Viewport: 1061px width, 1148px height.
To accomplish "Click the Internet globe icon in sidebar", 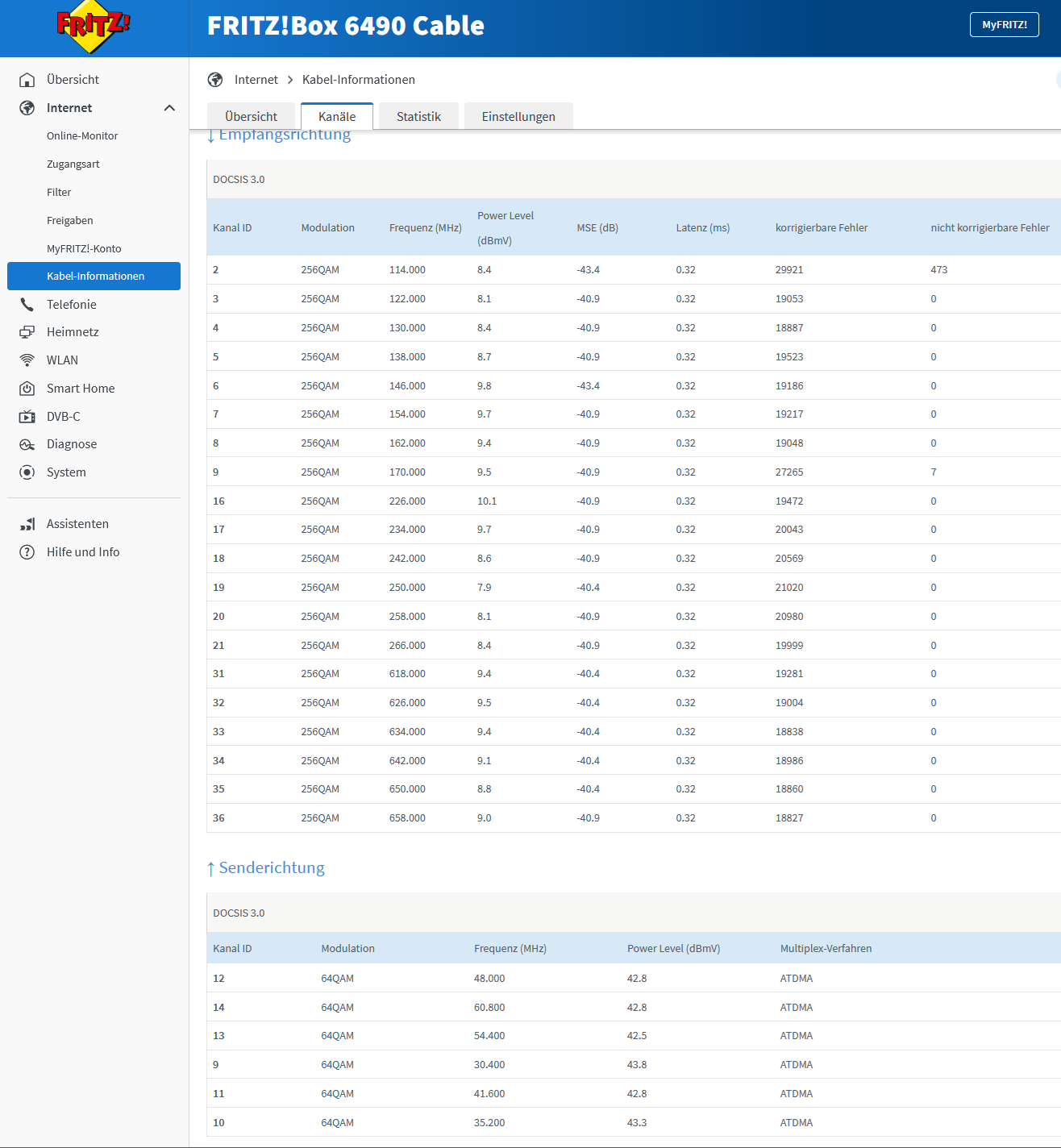I will click(27, 108).
